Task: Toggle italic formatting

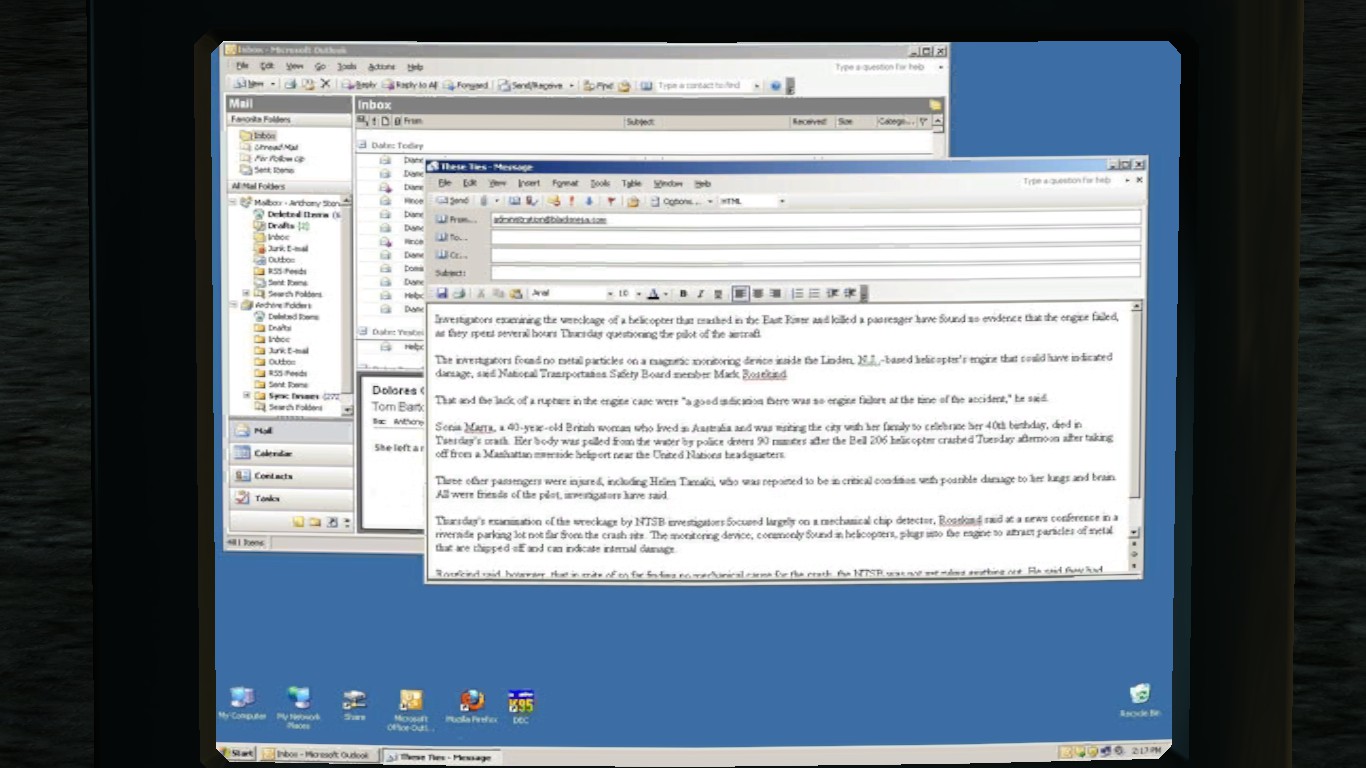Action: 700,293
